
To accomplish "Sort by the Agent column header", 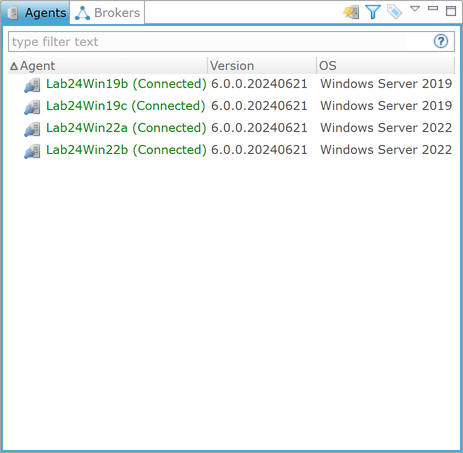I will 107,66.
